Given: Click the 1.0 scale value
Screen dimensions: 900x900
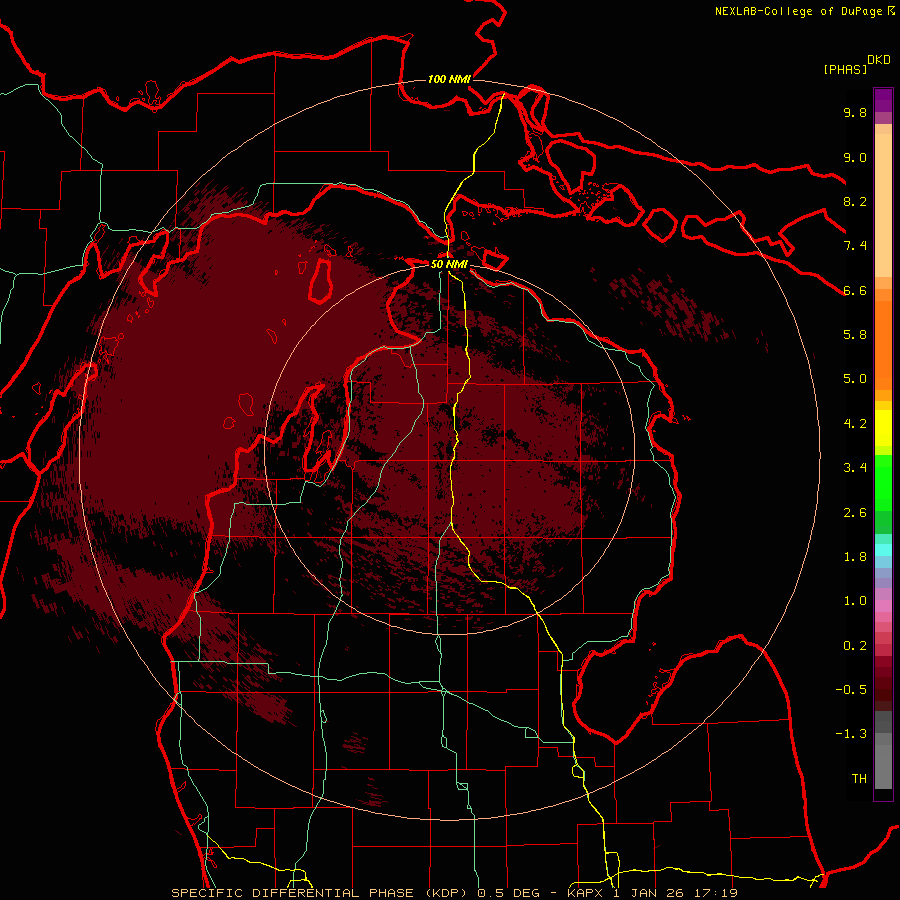Looking at the screenshot, I should [x=855, y=601].
